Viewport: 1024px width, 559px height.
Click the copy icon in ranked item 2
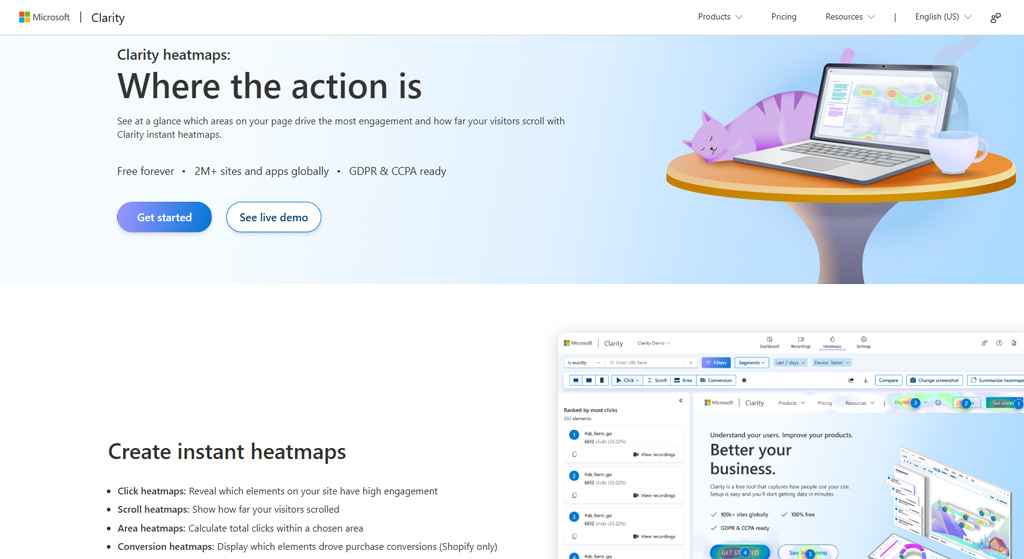tap(575, 495)
